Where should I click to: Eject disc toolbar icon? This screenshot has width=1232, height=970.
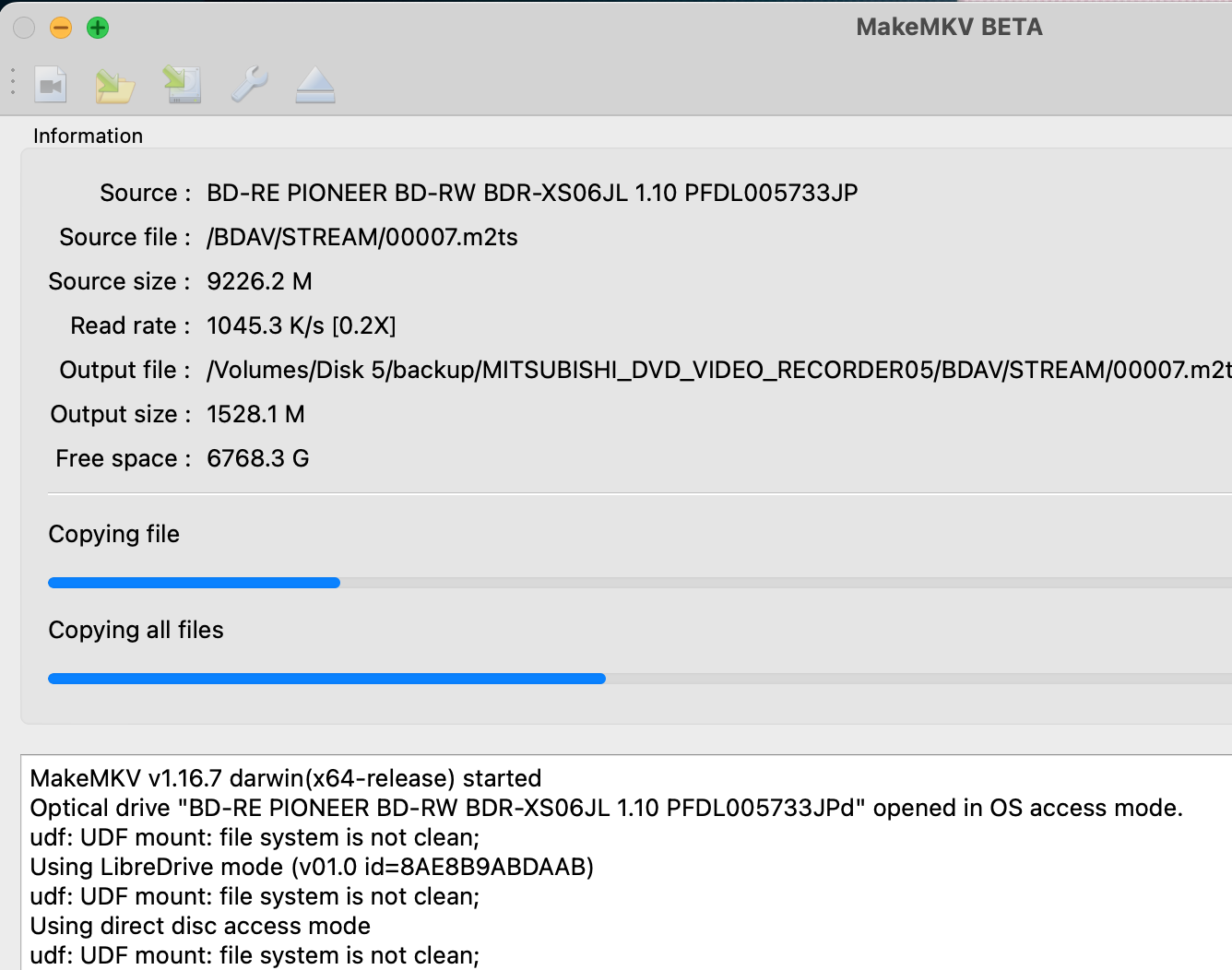(x=315, y=85)
